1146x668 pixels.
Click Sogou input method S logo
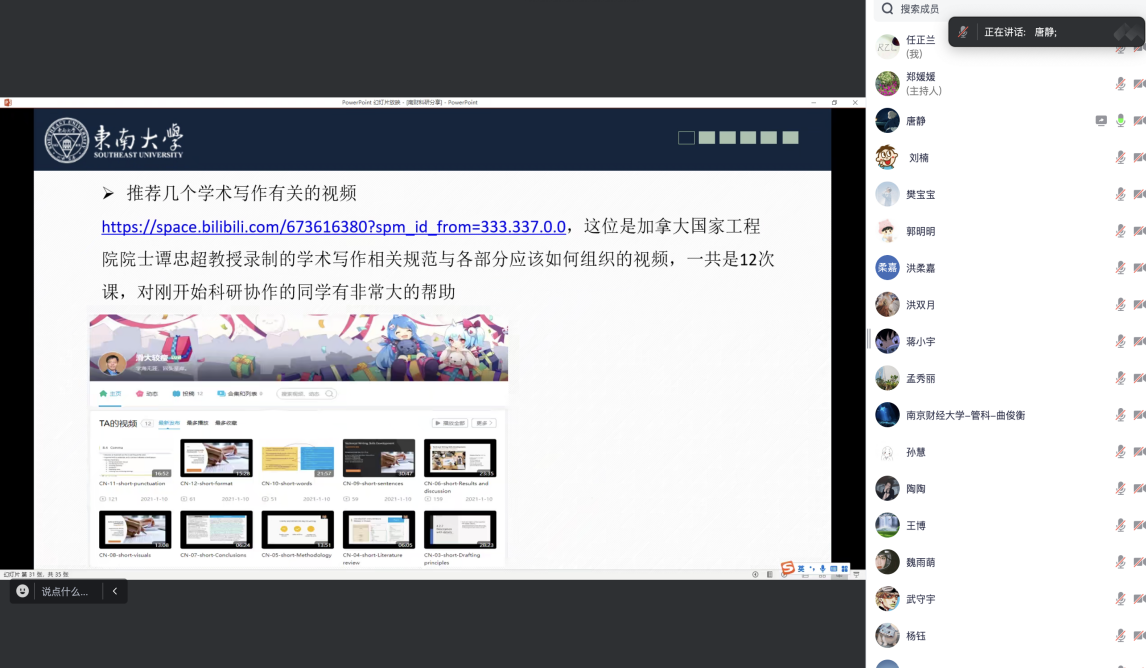tap(788, 568)
